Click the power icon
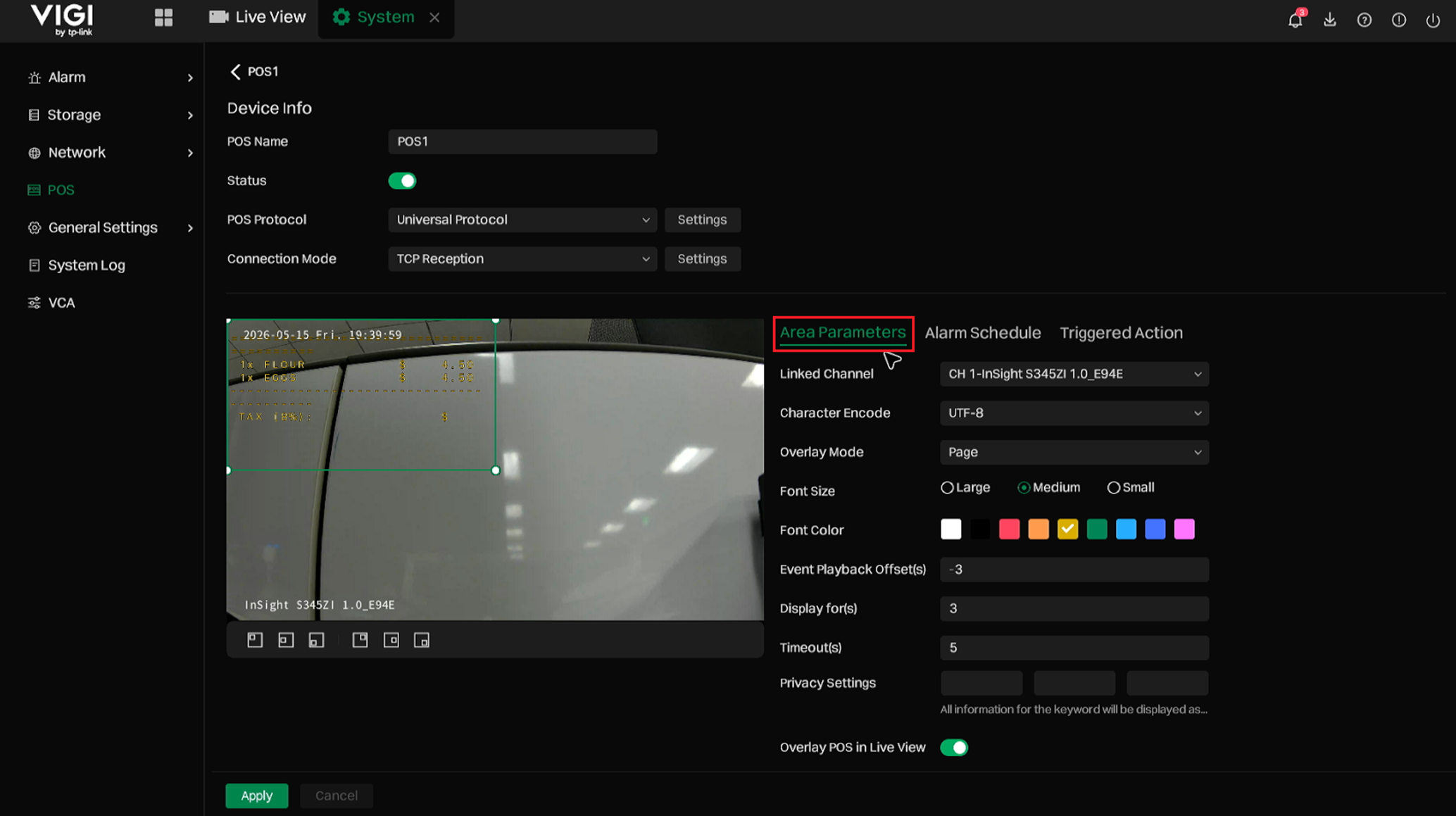1456x816 pixels. pos(1433,20)
